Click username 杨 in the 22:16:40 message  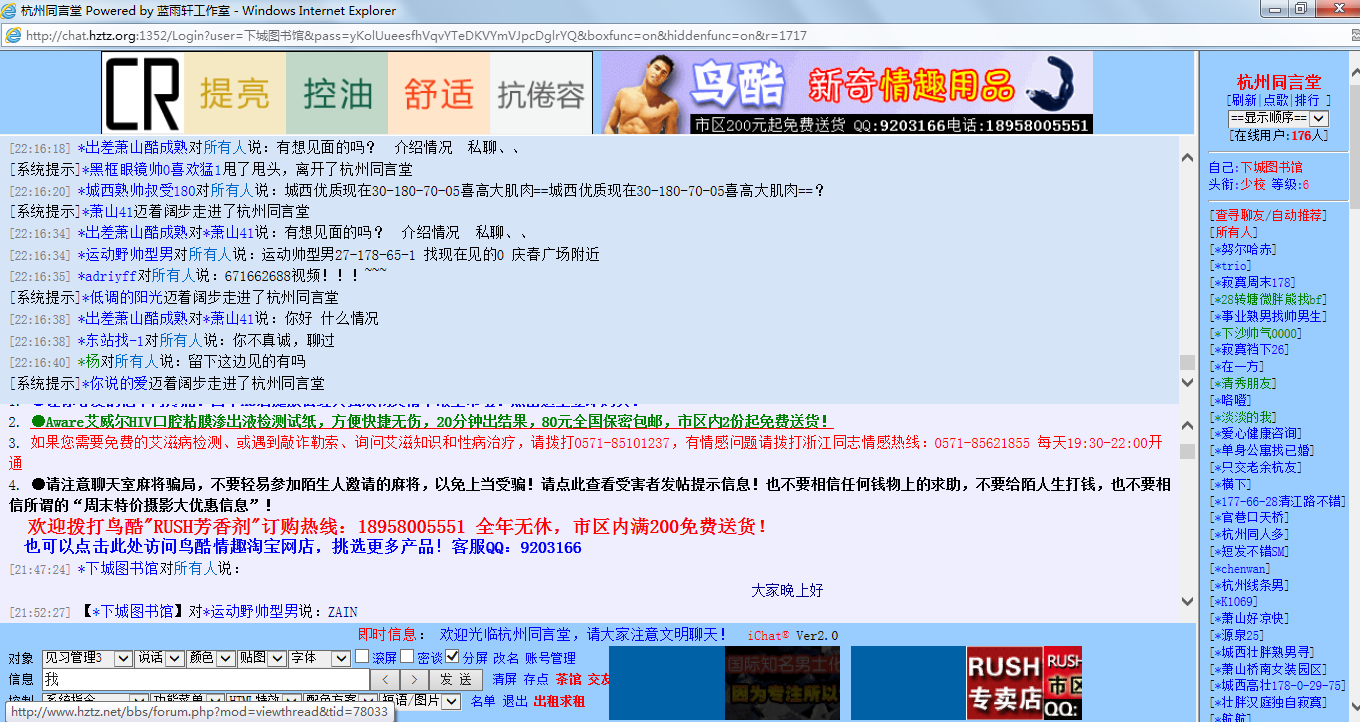[89, 361]
